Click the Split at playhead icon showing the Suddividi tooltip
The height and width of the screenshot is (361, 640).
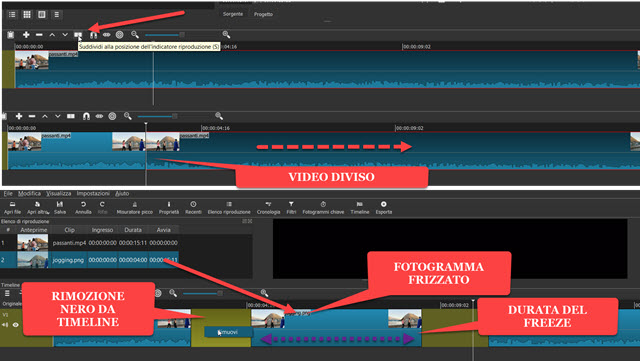pos(78,35)
